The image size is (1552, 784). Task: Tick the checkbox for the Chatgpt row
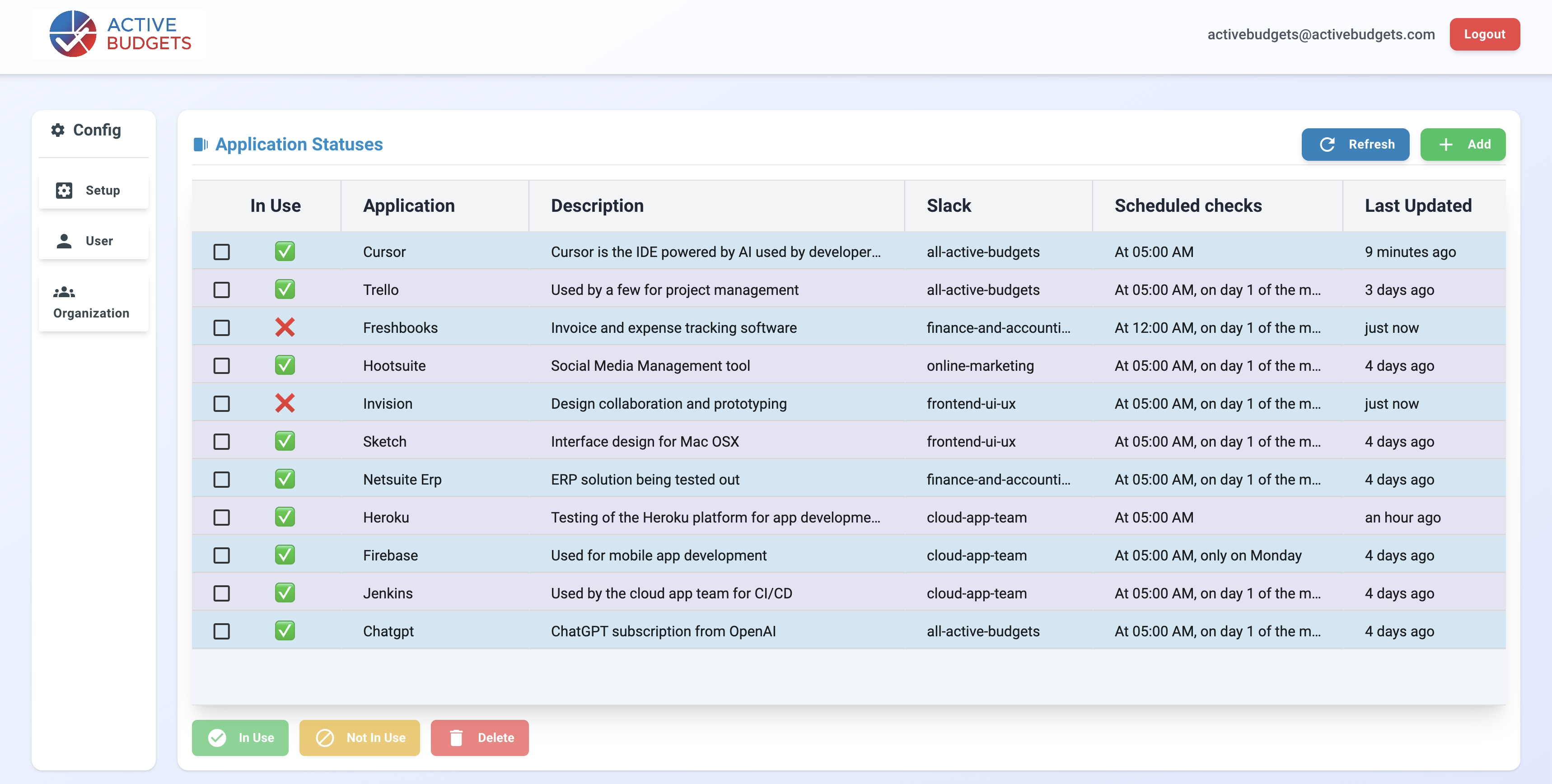point(222,631)
